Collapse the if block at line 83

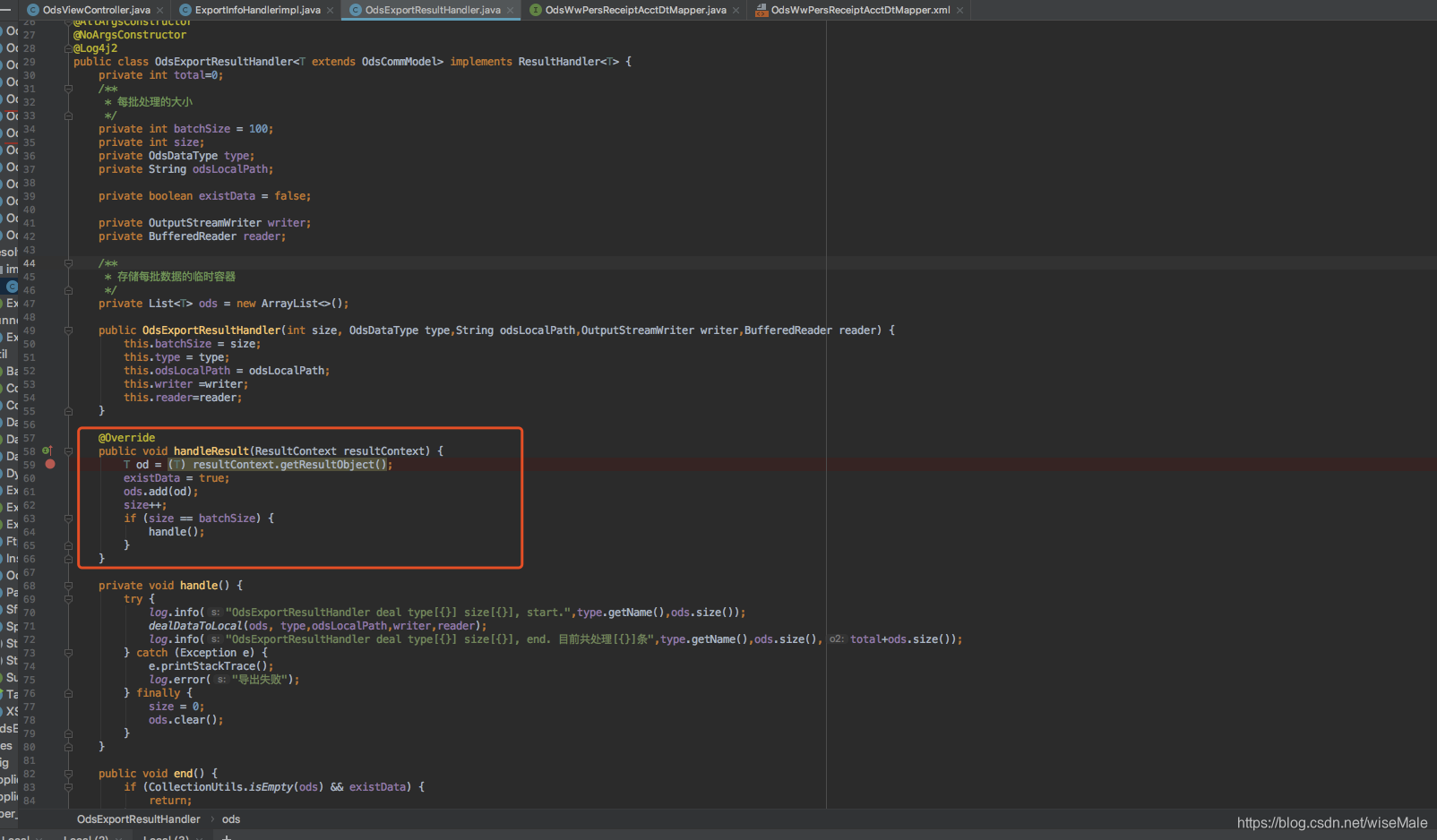click(x=68, y=787)
